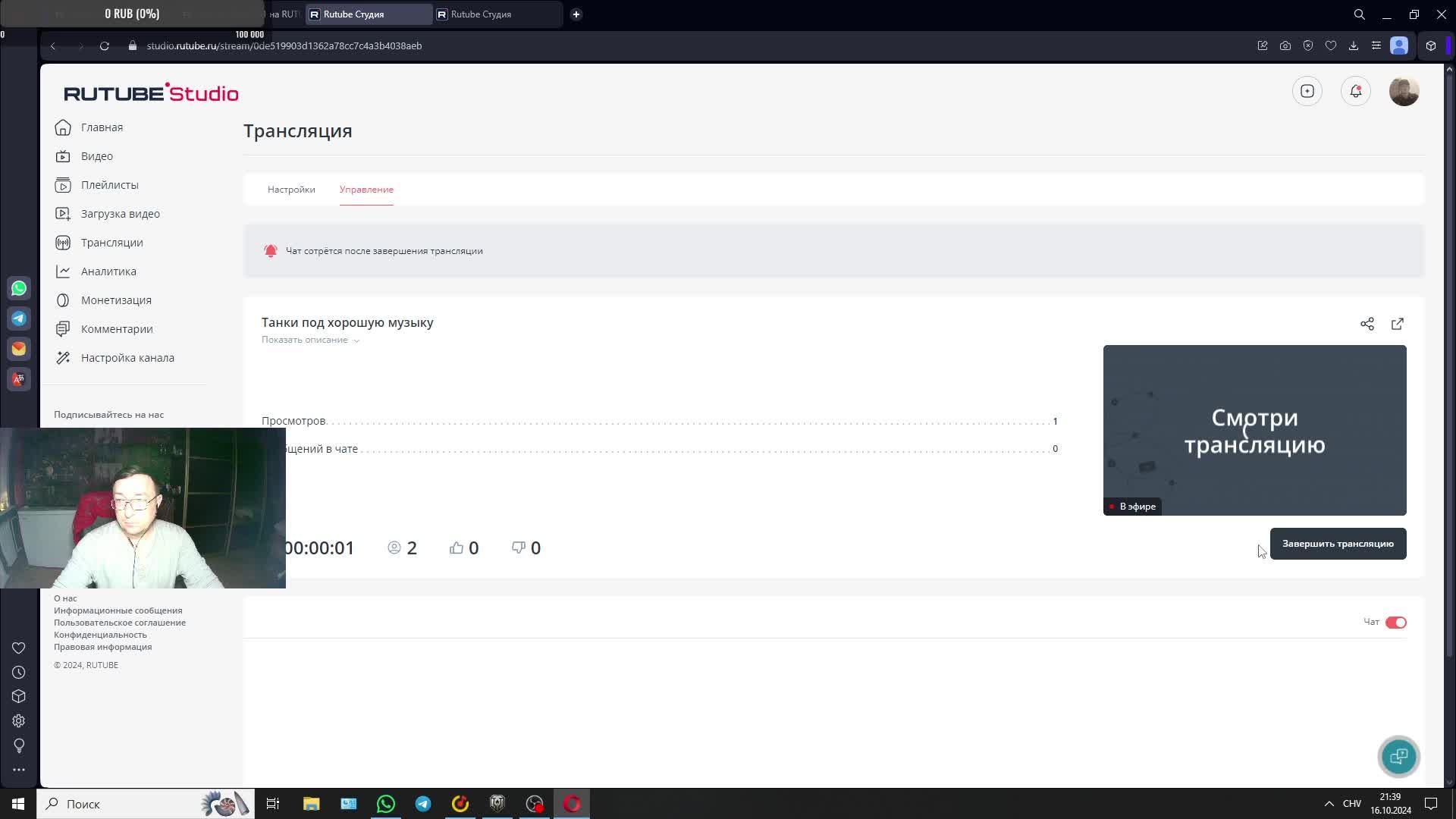Click the stream preview thumbnail

point(1255,430)
